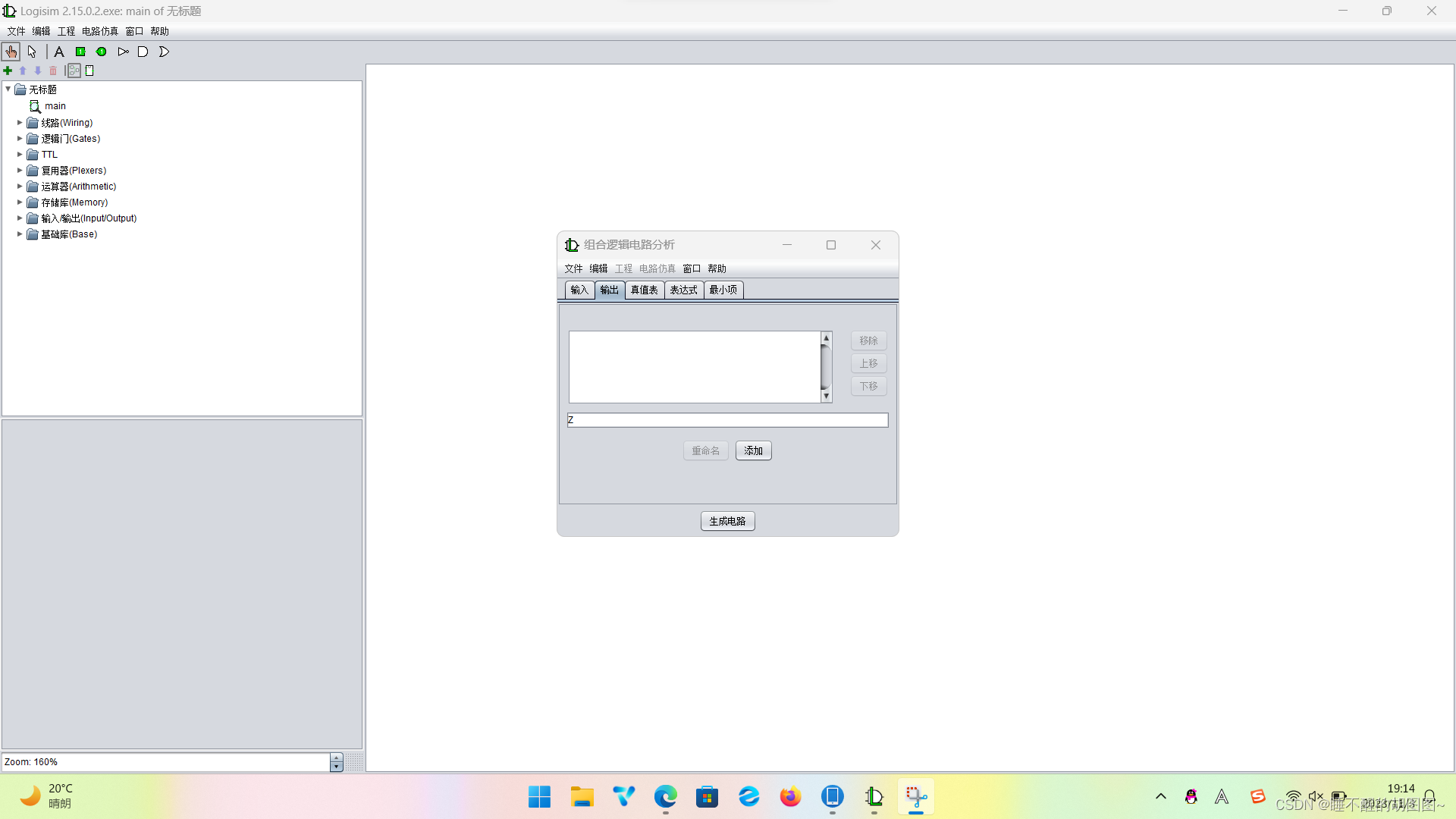The width and height of the screenshot is (1456, 819).
Task: Select the NOT gate tool
Action: pyautogui.click(x=123, y=52)
